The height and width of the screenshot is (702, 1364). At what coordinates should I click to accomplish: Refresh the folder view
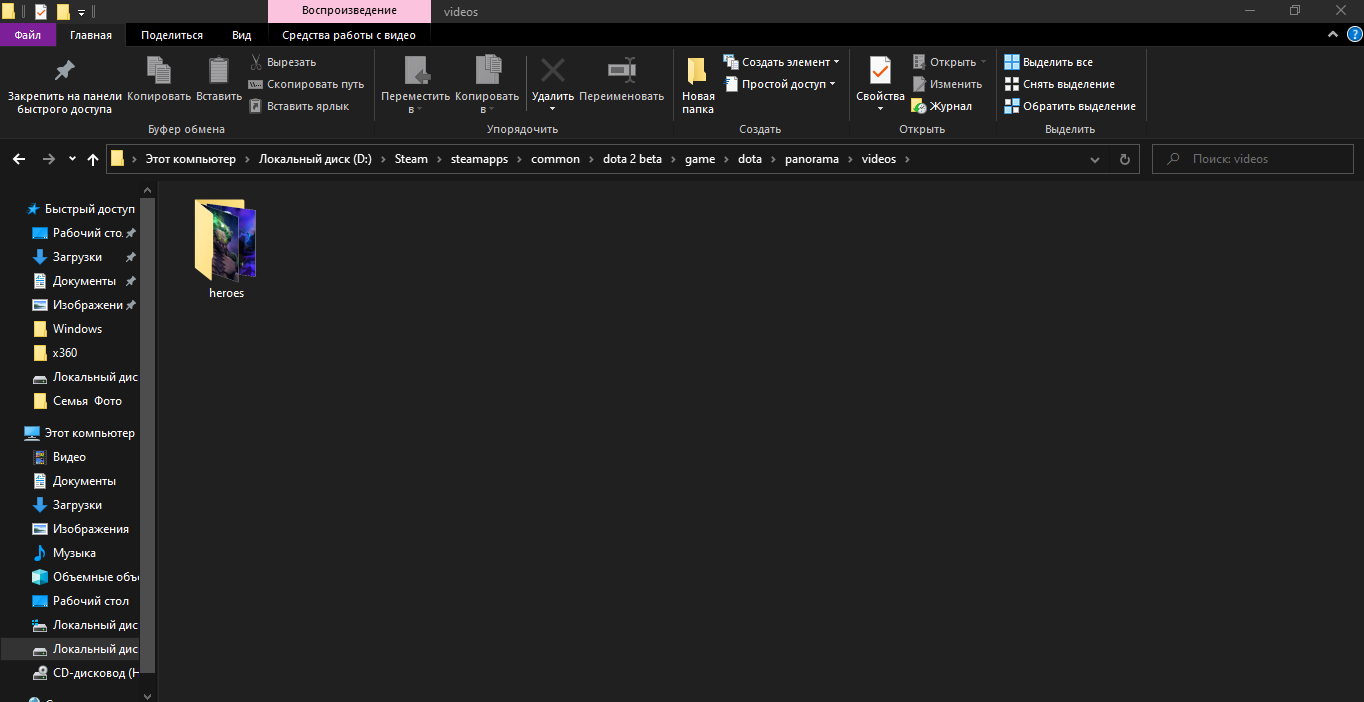pos(1124,159)
